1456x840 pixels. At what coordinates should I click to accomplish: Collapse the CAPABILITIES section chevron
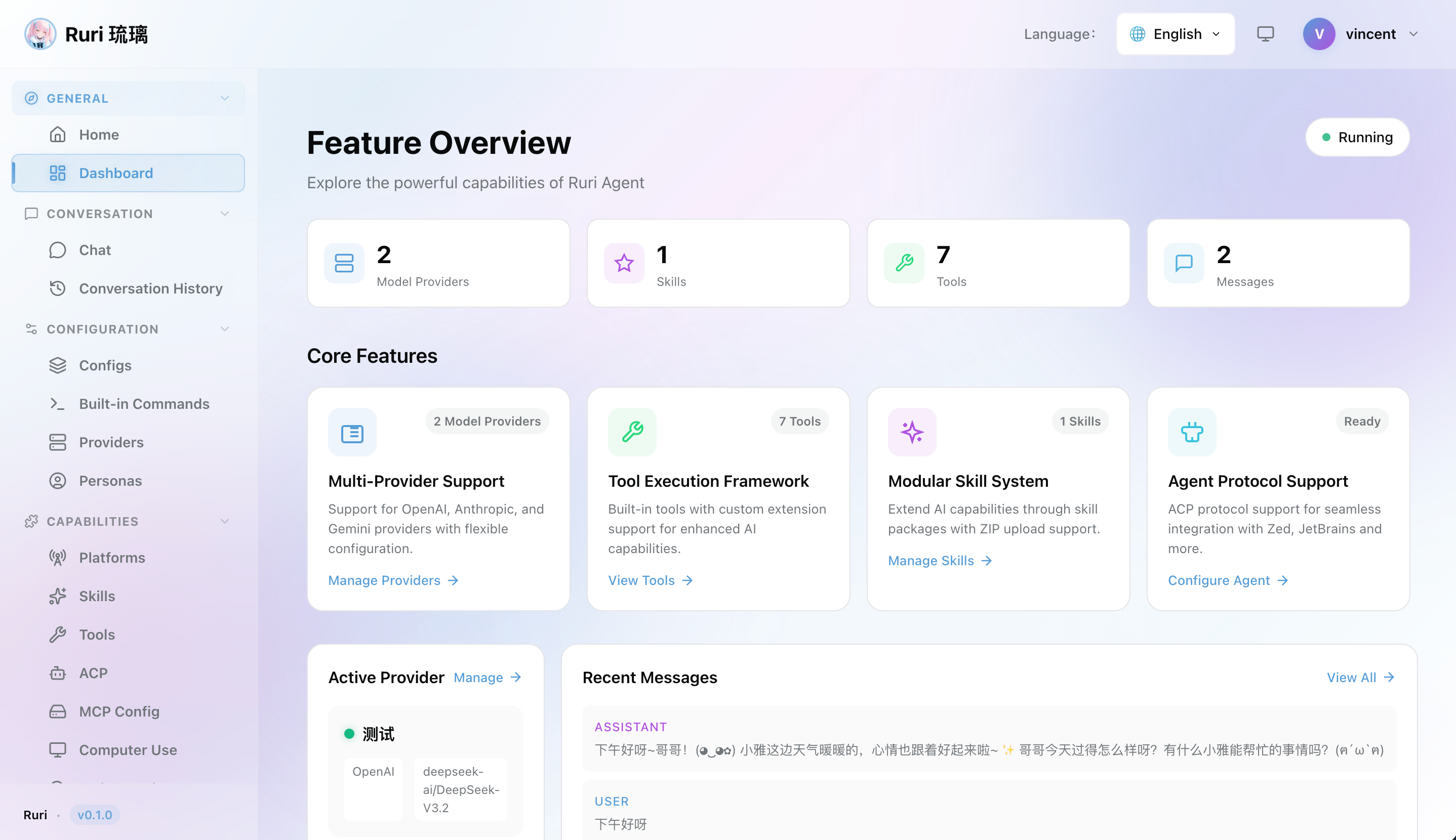224,521
